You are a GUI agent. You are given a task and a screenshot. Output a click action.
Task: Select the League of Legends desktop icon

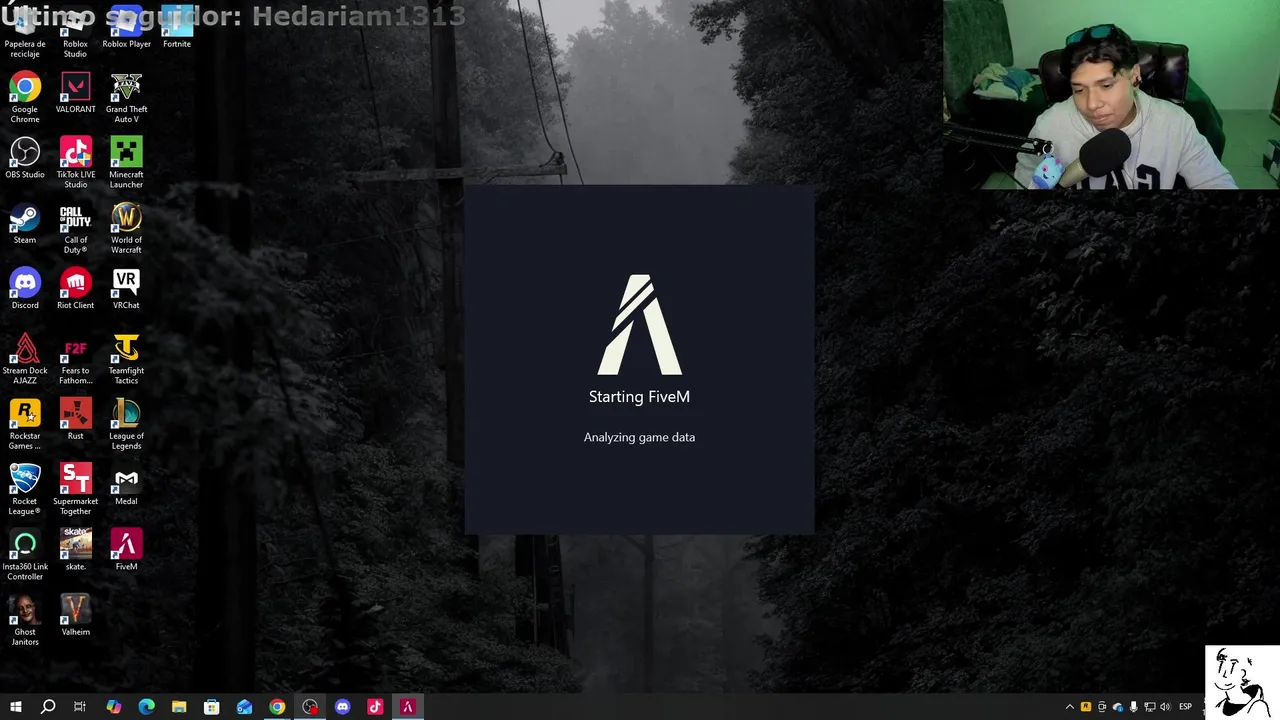click(x=126, y=424)
